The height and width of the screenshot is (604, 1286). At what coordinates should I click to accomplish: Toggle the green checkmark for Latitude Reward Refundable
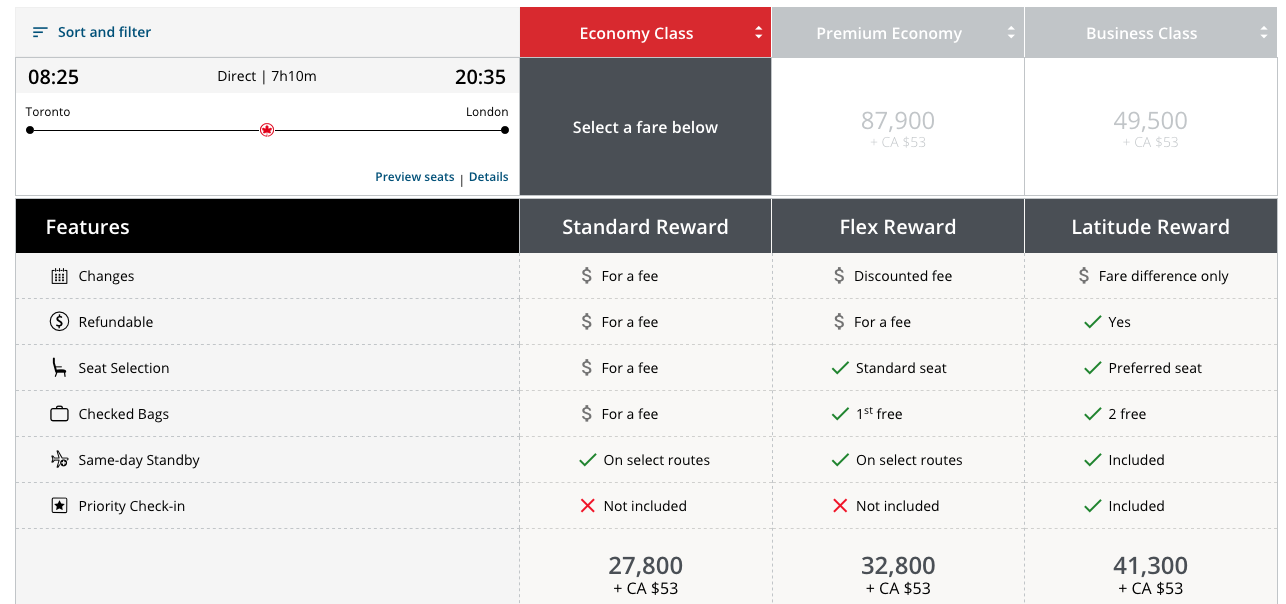point(1090,322)
